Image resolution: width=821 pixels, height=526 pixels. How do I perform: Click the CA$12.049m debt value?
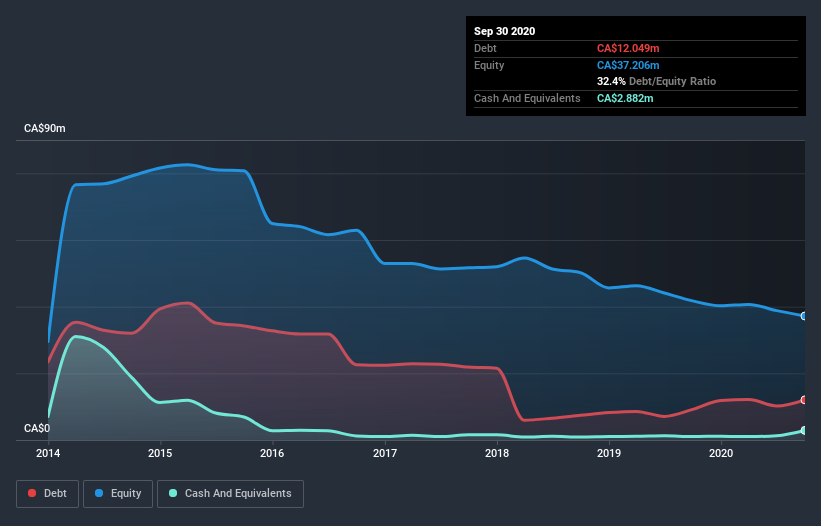(x=628, y=48)
